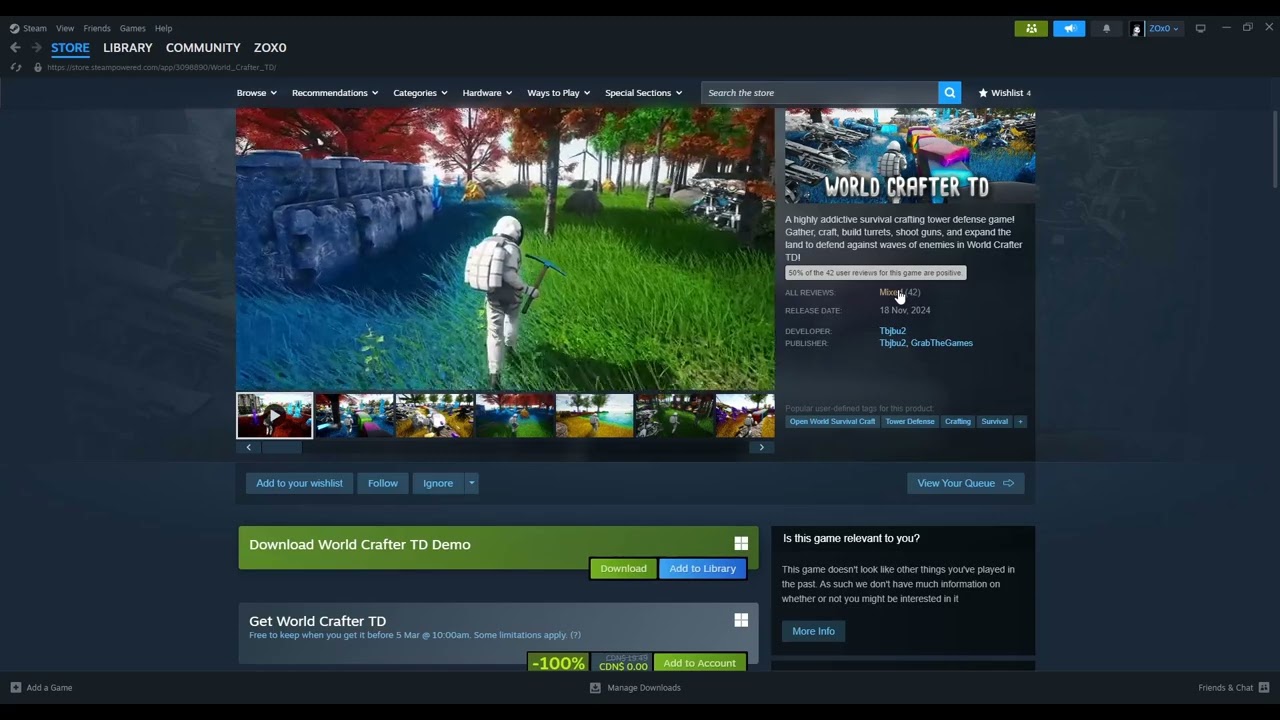Select the fourth screenshot thumbnail
This screenshot has width=1280, height=720.
514,415
